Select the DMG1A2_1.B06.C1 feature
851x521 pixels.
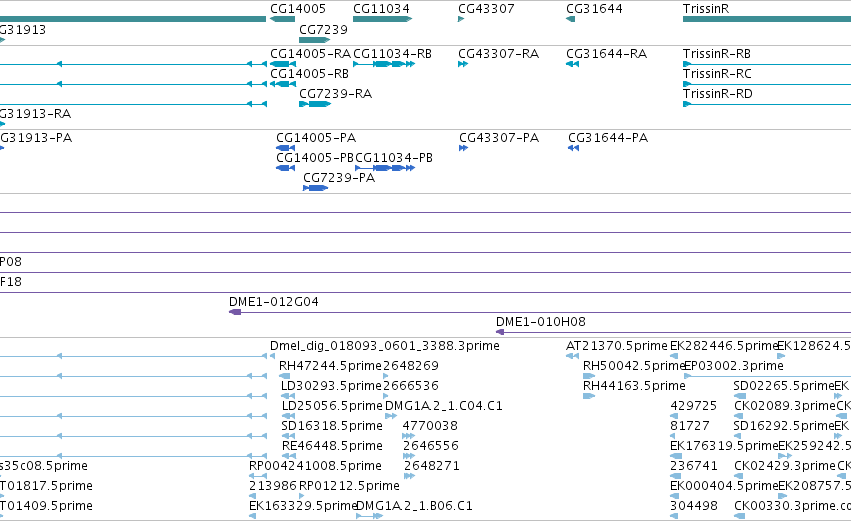pyautogui.click(x=370, y=516)
